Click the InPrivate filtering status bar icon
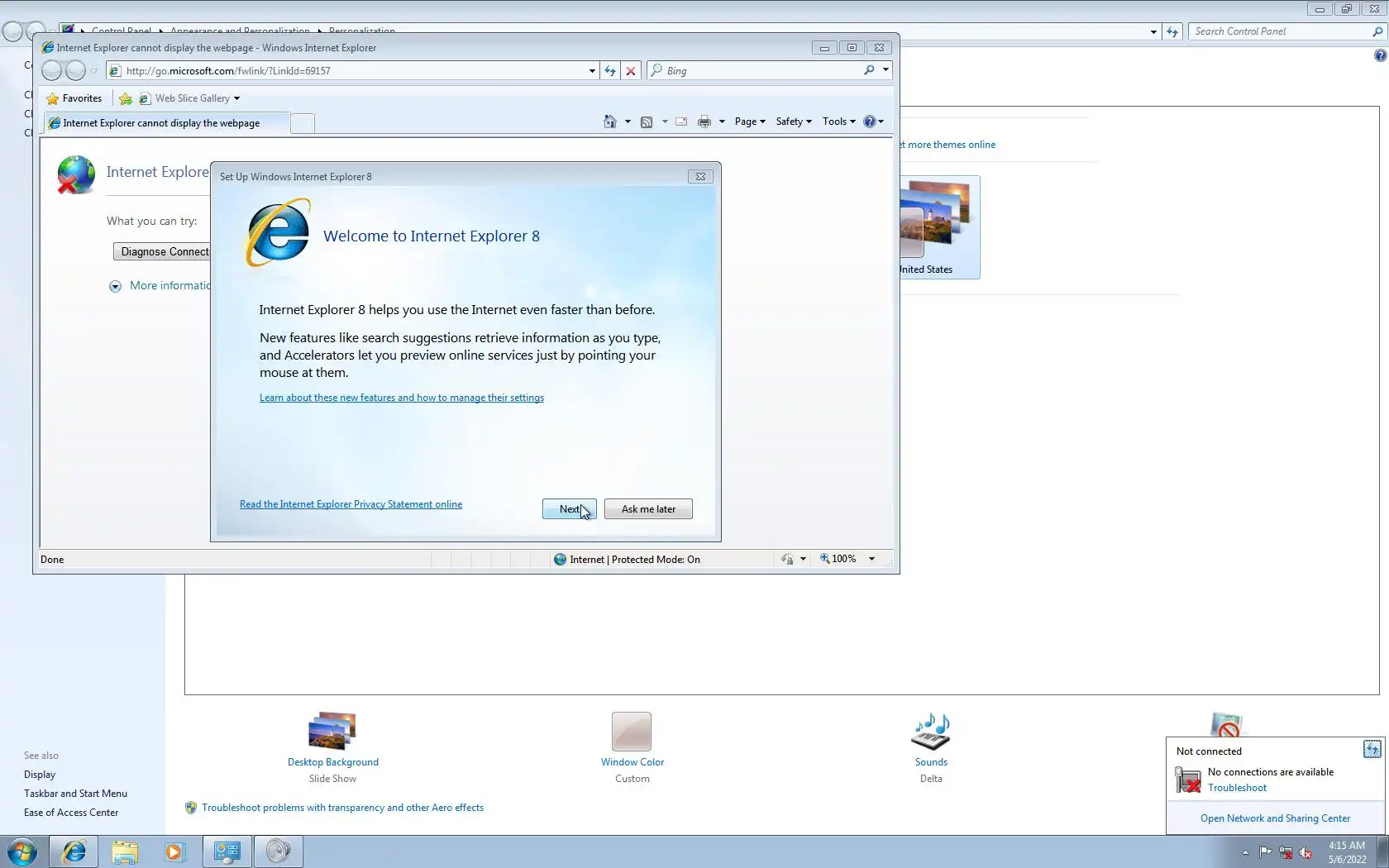This screenshot has width=1389, height=868. click(787, 560)
